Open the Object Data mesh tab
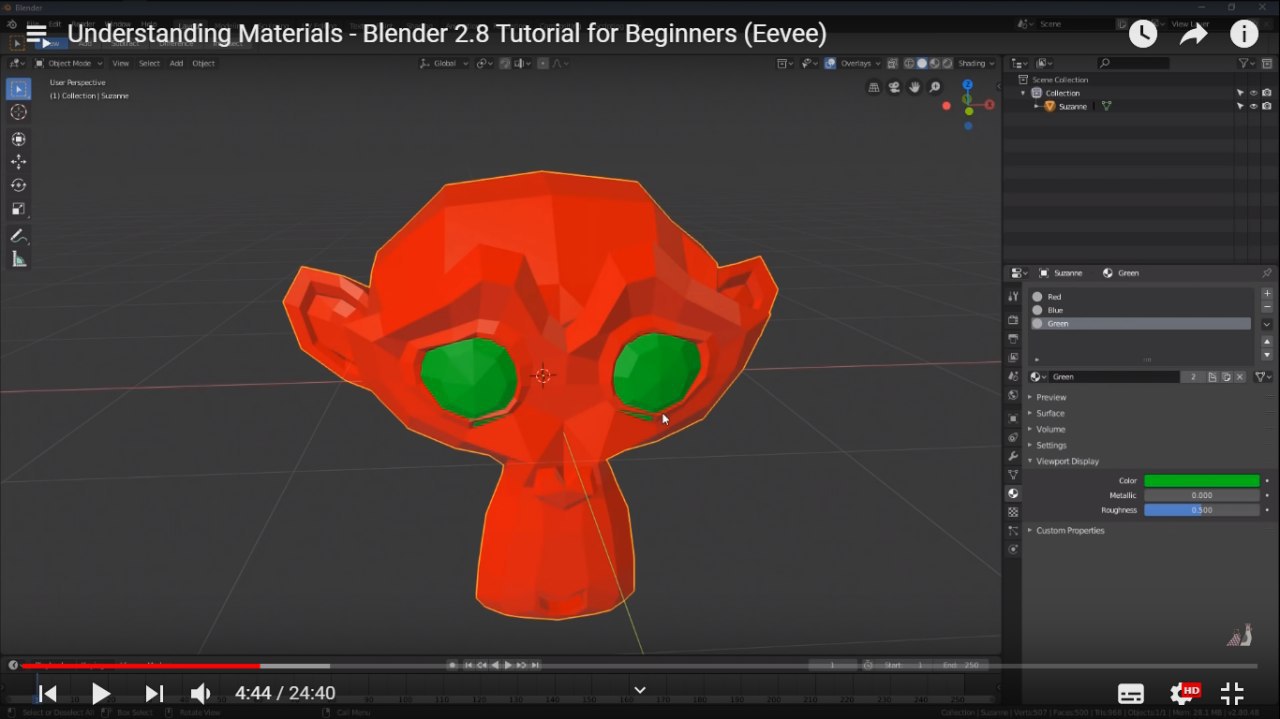 pyautogui.click(x=1013, y=474)
